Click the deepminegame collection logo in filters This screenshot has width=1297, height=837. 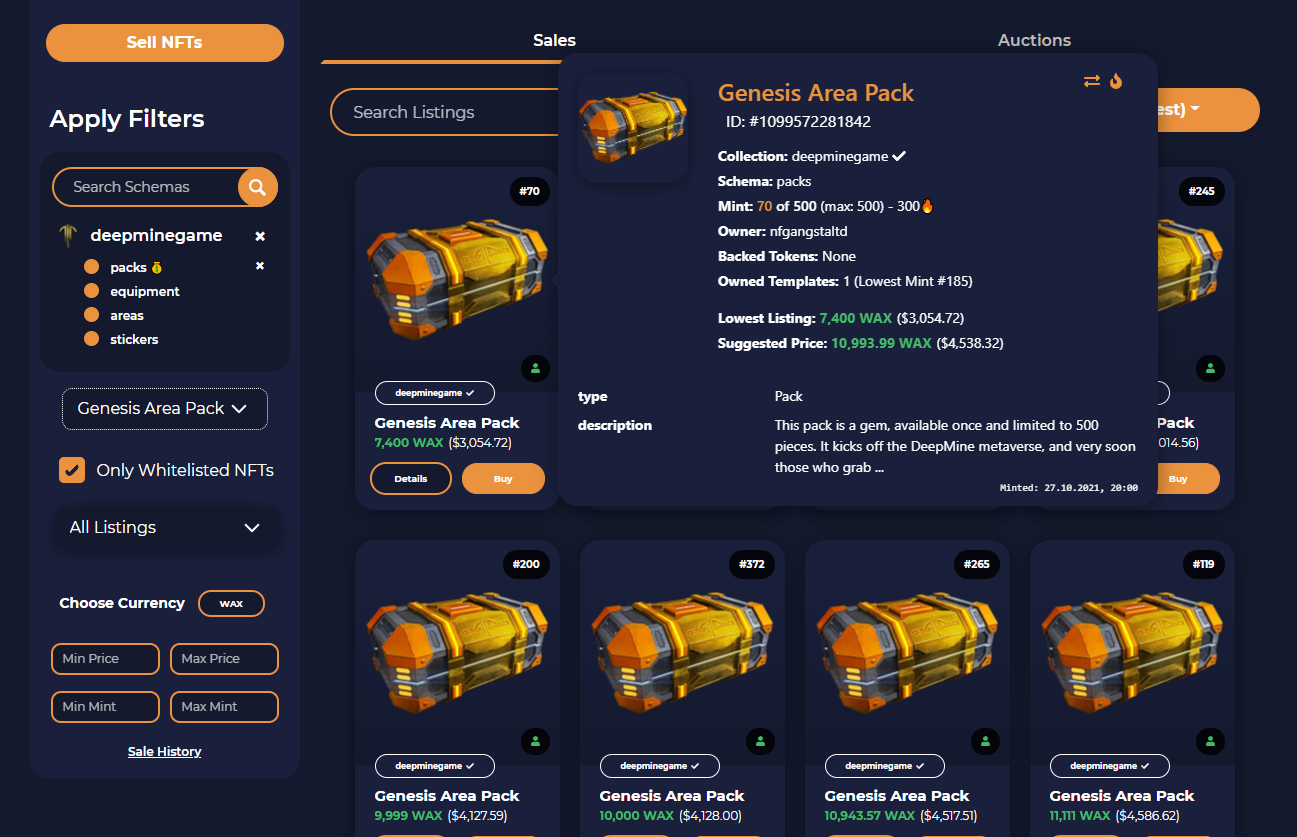coord(68,236)
